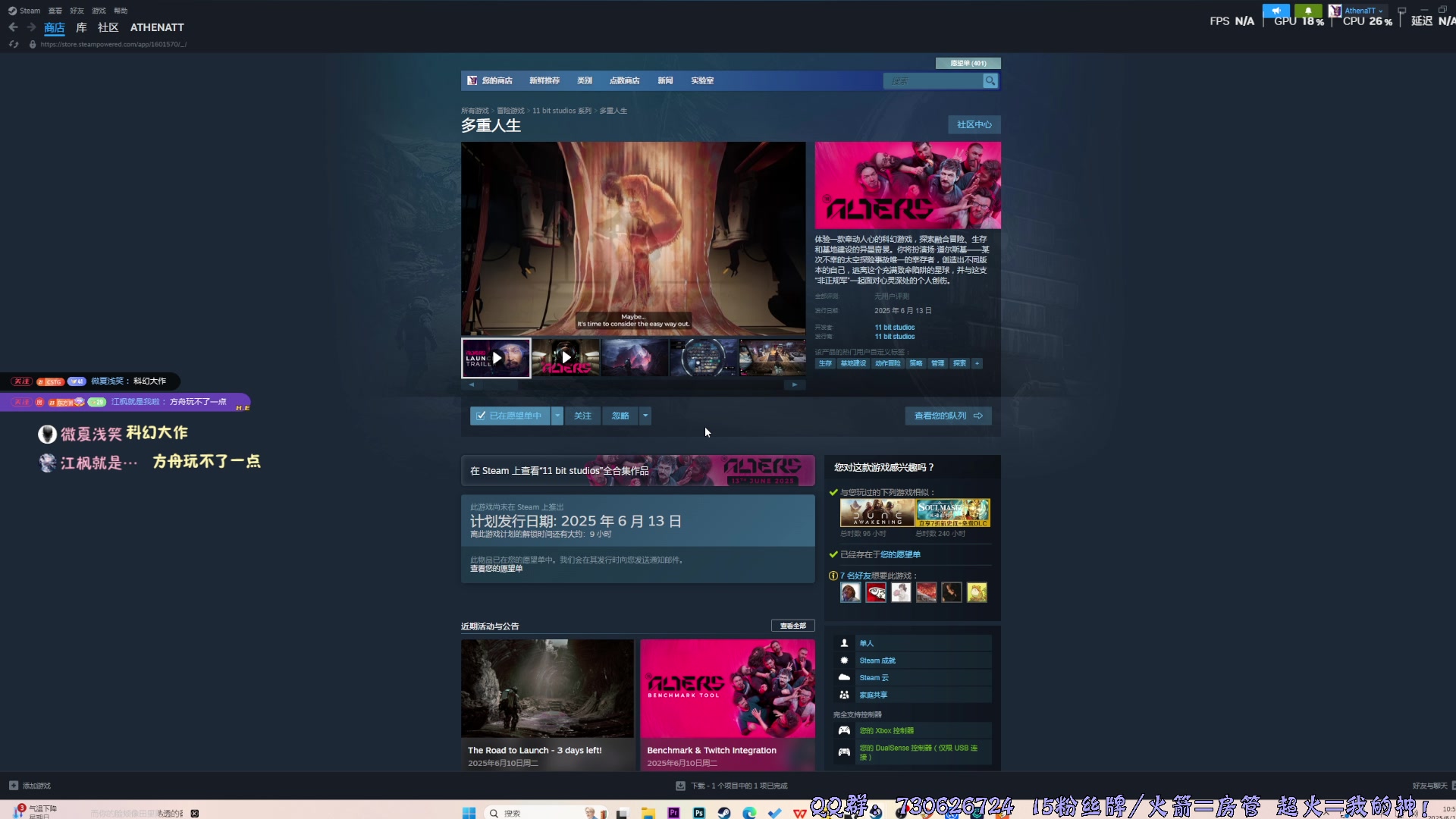This screenshot has height=819, width=1456.
Task: Open the Benchmark & Twitch Integration announcement
Action: (x=727, y=705)
